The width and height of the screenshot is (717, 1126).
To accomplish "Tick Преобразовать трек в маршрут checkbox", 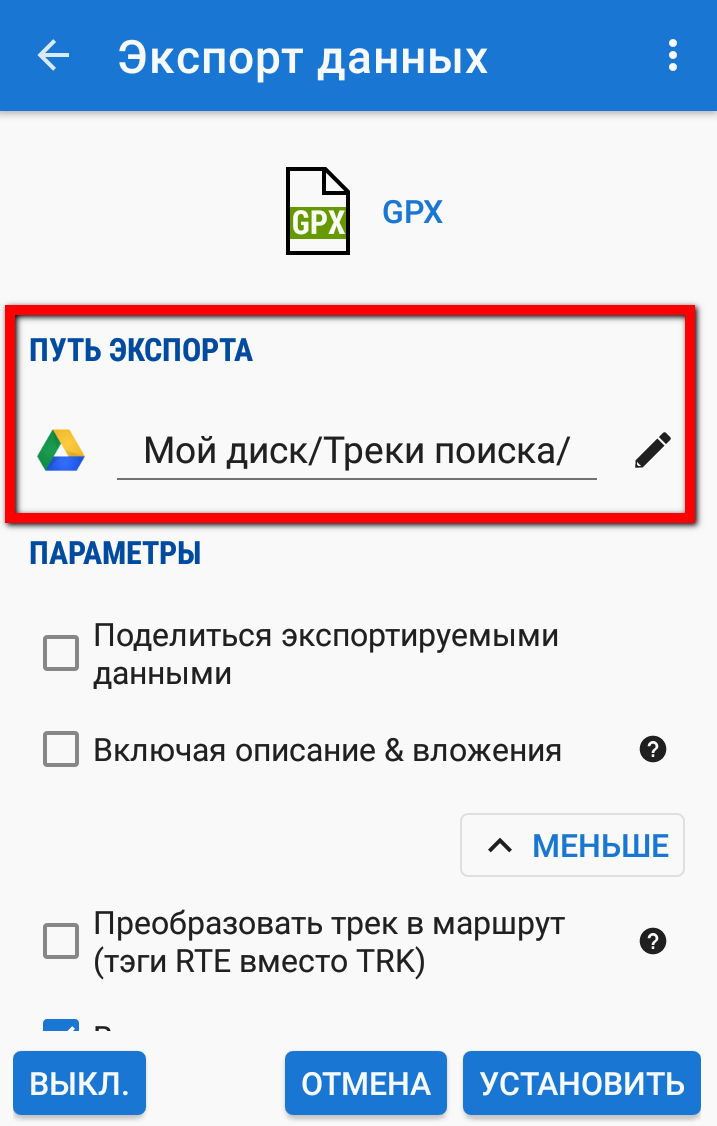I will (x=61, y=941).
